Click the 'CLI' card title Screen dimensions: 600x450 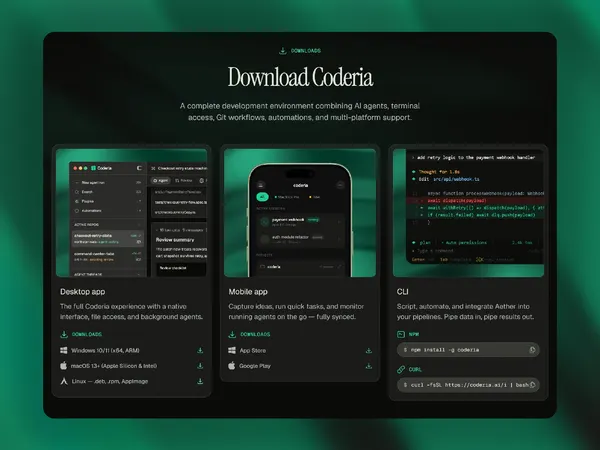[403, 292]
